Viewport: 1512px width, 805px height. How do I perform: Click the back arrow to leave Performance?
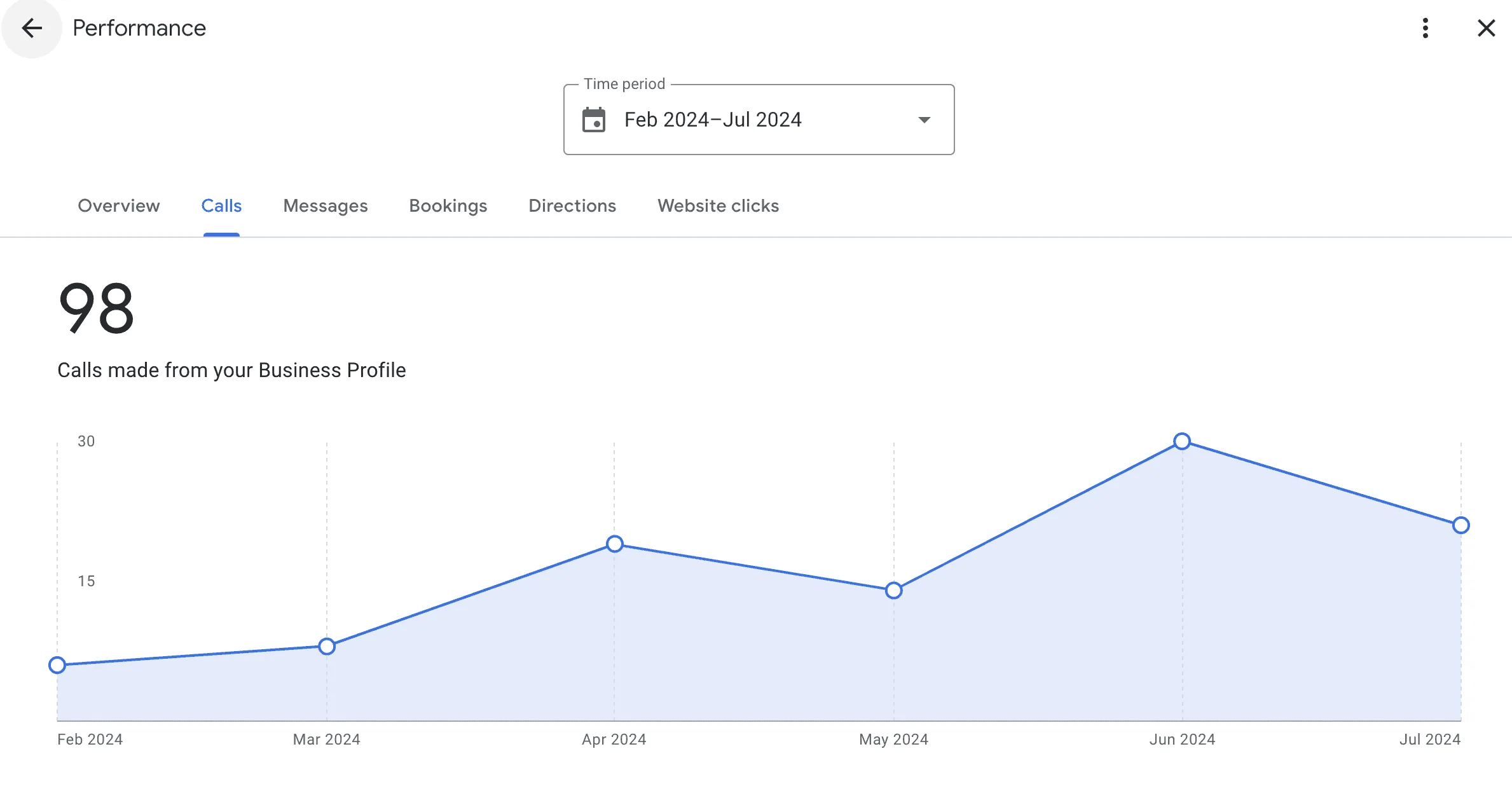[31, 28]
